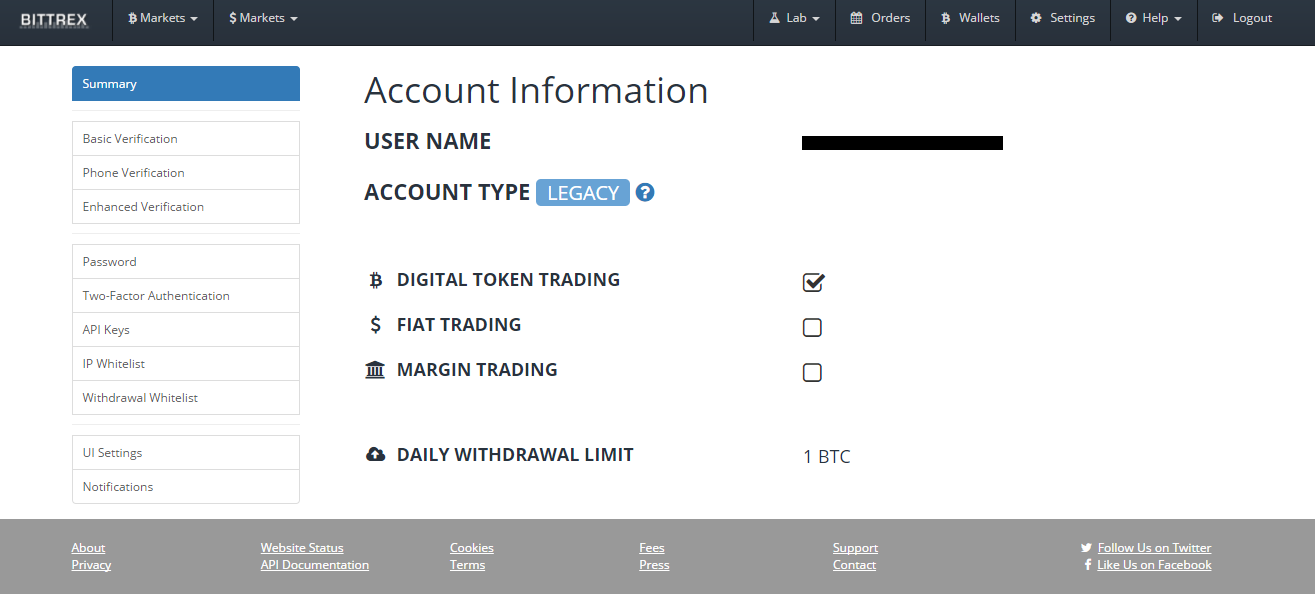Log out using the Logout item
The height and width of the screenshot is (594, 1315).
coord(1242,18)
